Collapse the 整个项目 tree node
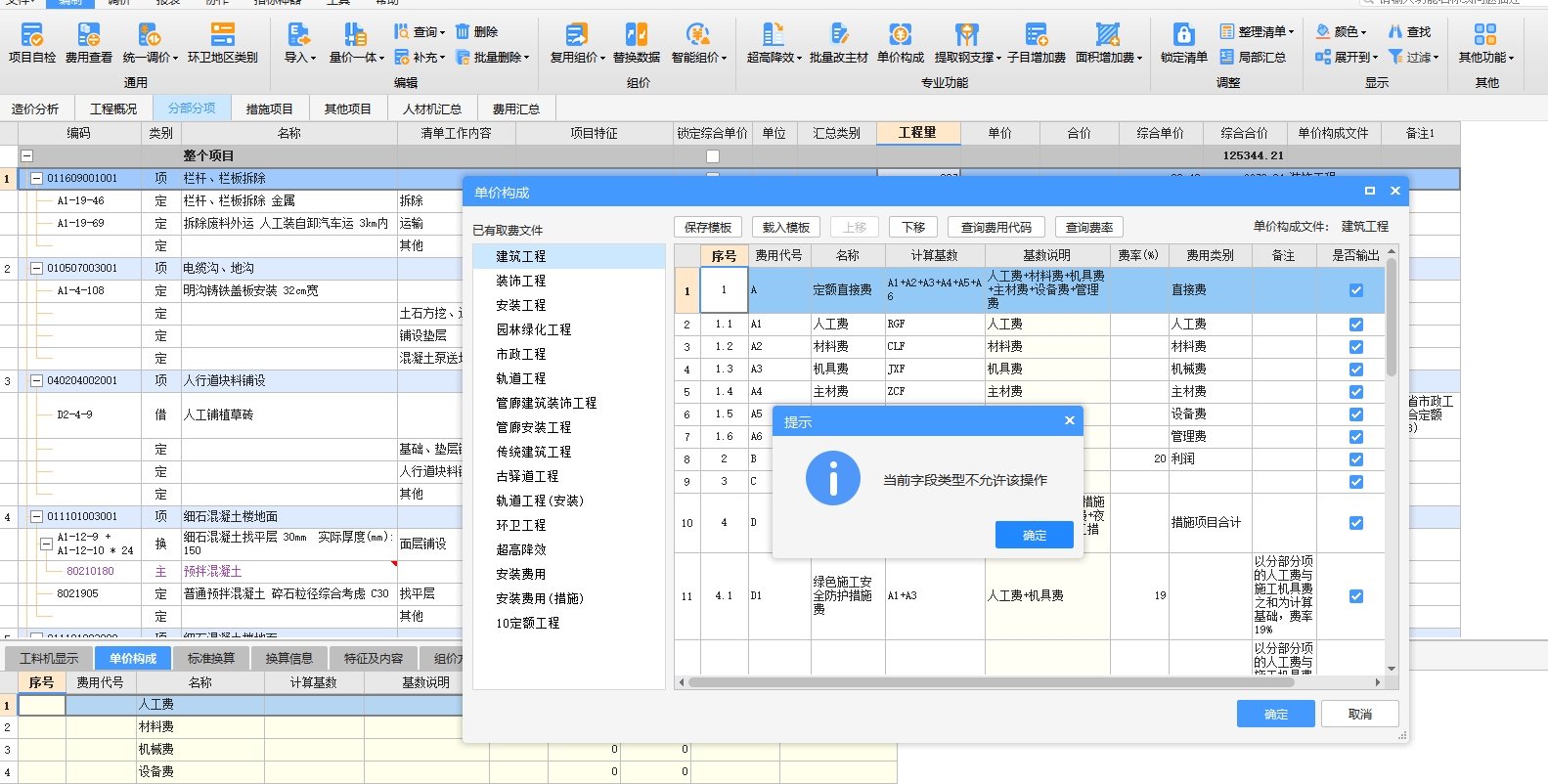The image size is (1548, 784). click(27, 155)
